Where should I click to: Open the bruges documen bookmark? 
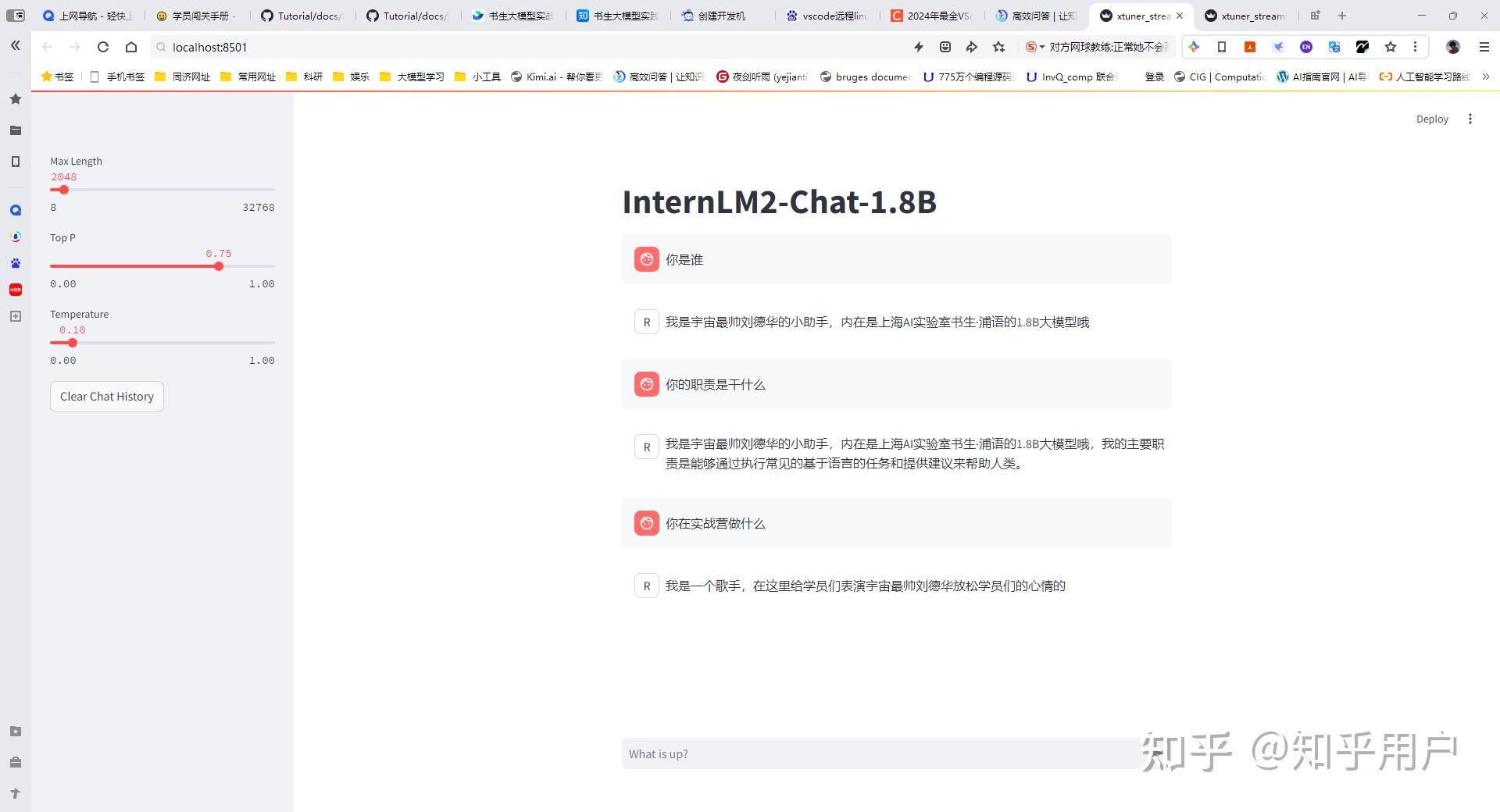coord(866,77)
